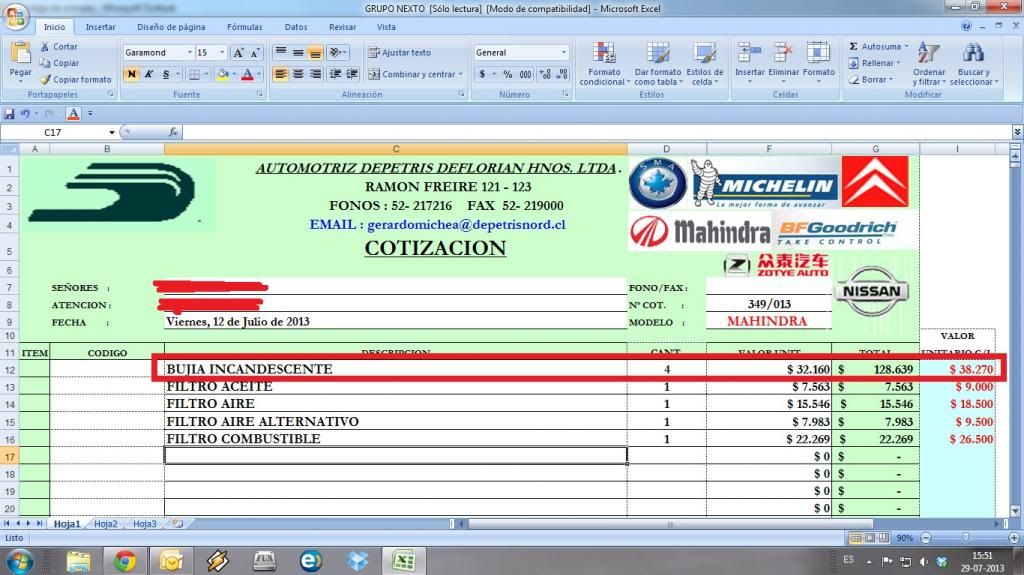Click the Copiar icon
Image resolution: width=1024 pixels, height=575 pixels.
click(44, 63)
